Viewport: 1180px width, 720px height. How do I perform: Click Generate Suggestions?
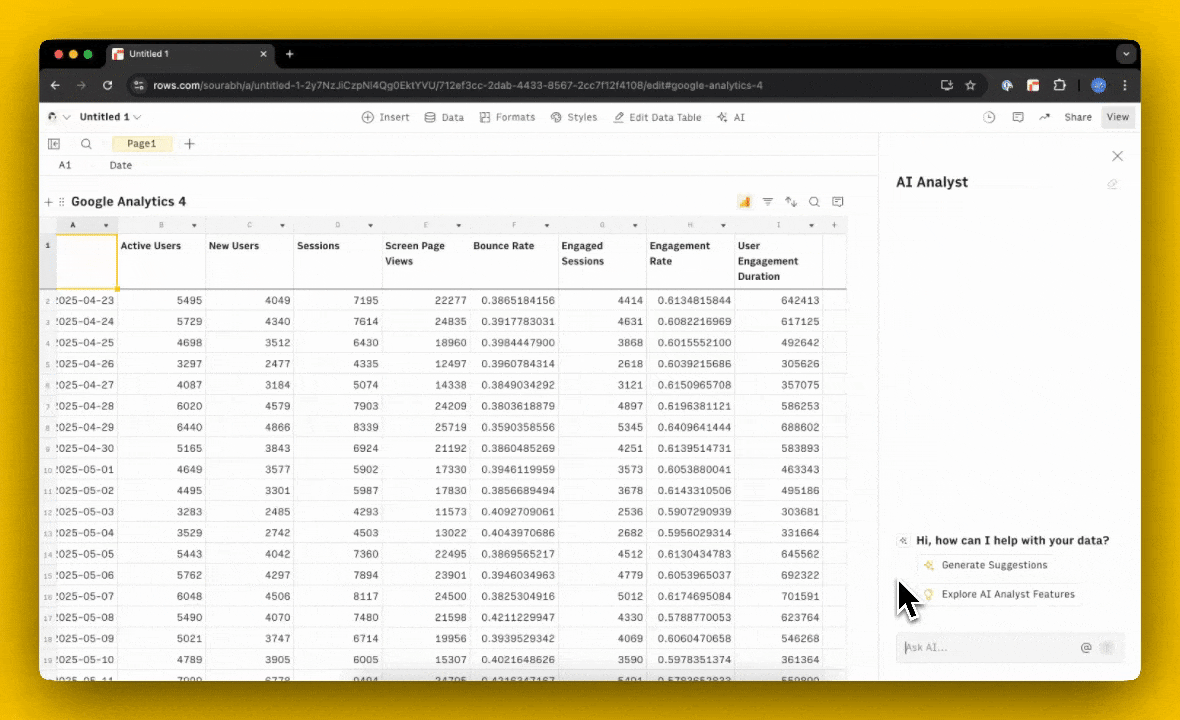[984, 565]
